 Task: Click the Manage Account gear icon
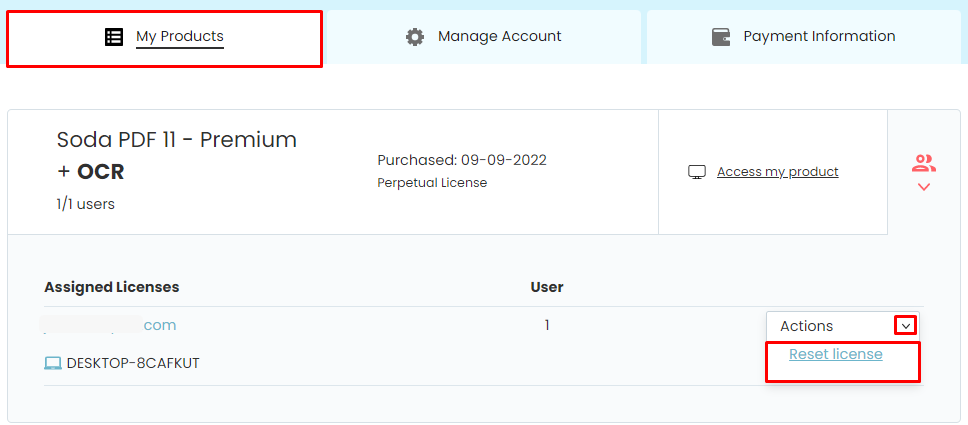(x=415, y=37)
